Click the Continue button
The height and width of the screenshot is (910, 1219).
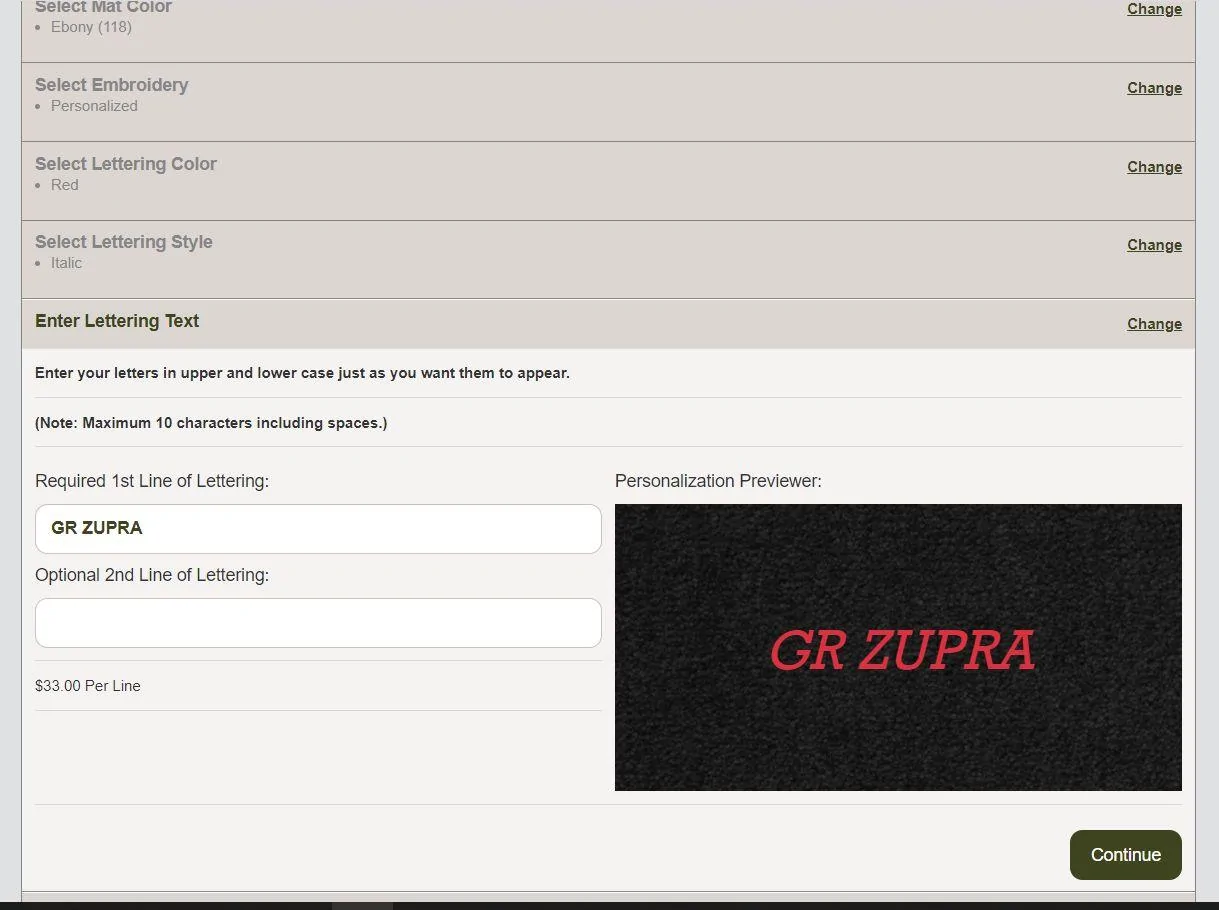1125,855
